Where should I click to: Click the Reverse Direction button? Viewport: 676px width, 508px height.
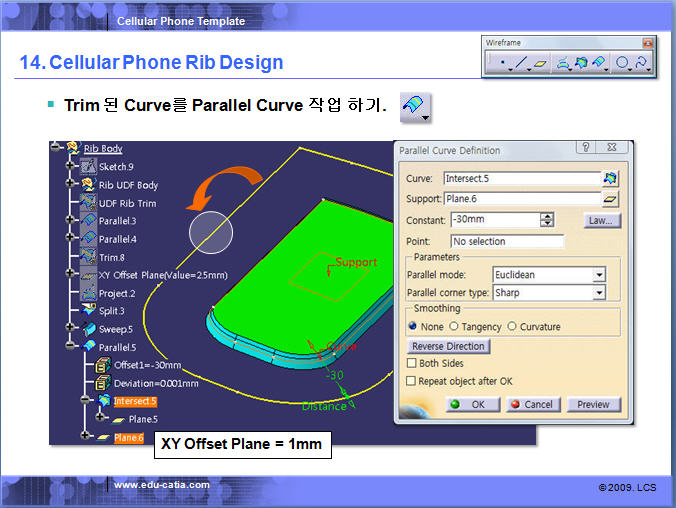(x=448, y=346)
